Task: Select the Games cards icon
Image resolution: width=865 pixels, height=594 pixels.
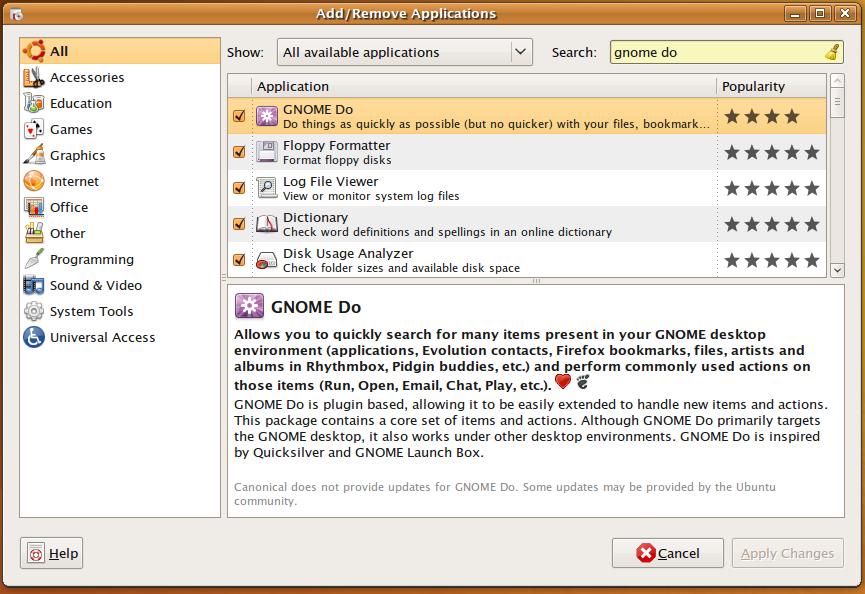Action: click(x=34, y=130)
